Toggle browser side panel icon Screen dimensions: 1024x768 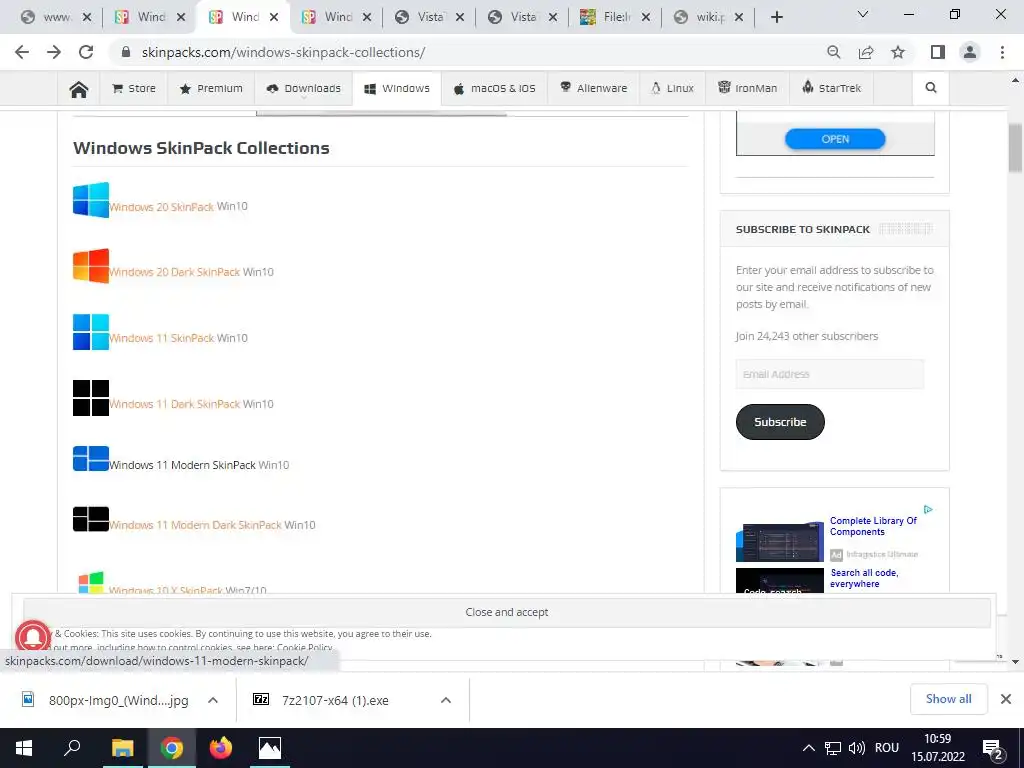[938, 52]
